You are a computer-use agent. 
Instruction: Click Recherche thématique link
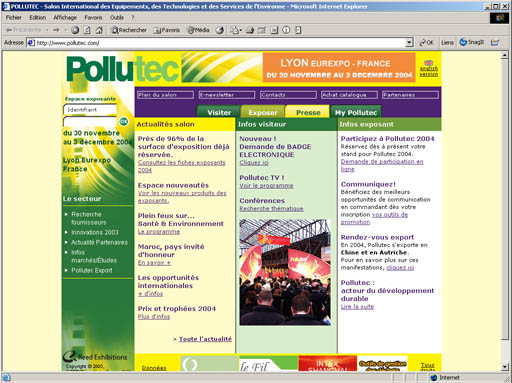(x=271, y=209)
